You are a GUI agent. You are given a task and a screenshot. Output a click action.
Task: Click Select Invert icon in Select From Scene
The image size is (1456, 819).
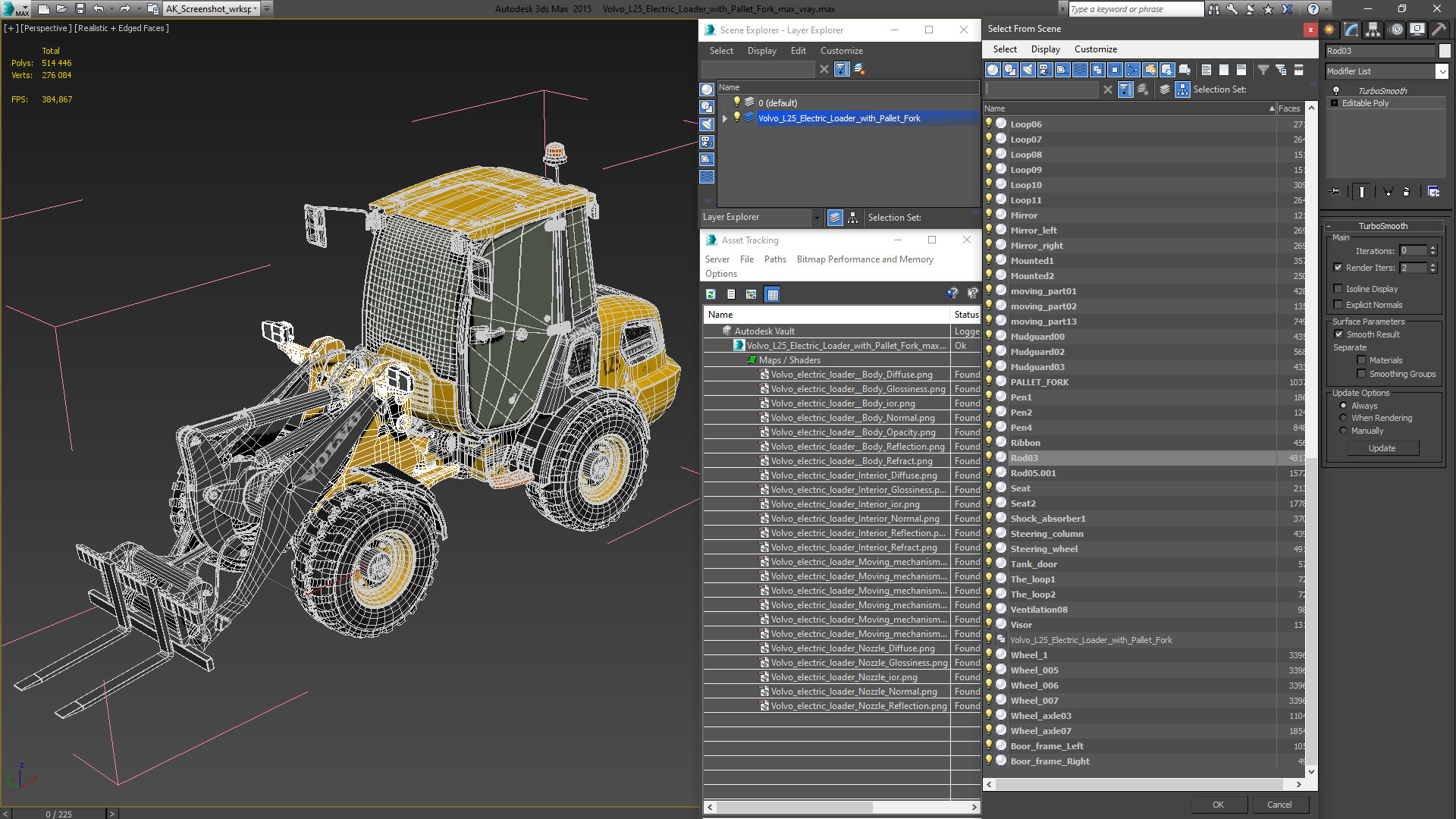tap(1241, 70)
